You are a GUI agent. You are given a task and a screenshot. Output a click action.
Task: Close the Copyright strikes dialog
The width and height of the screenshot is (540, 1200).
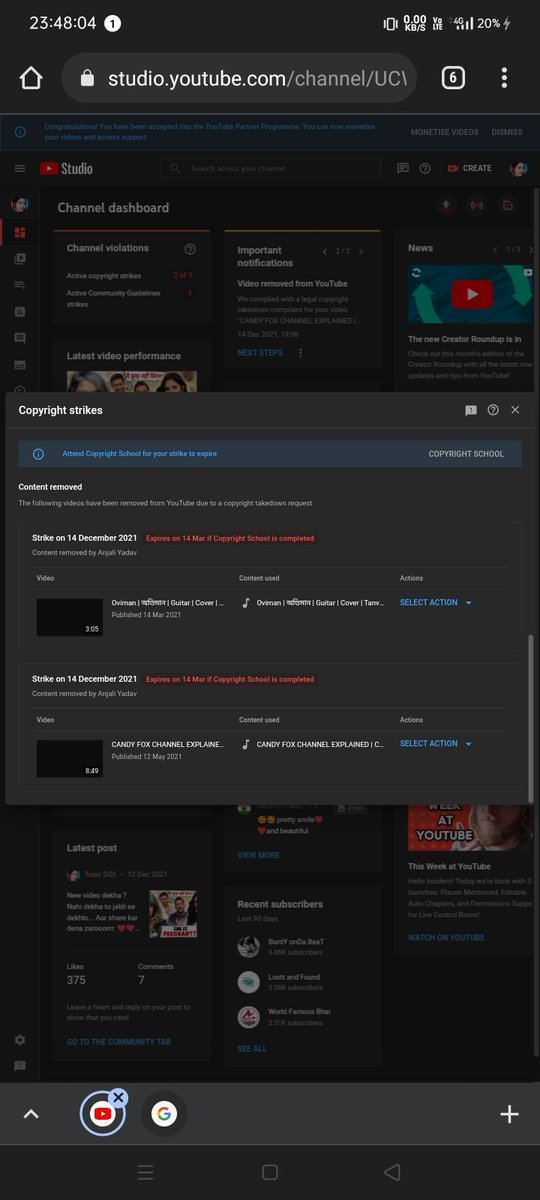pyautogui.click(x=515, y=410)
